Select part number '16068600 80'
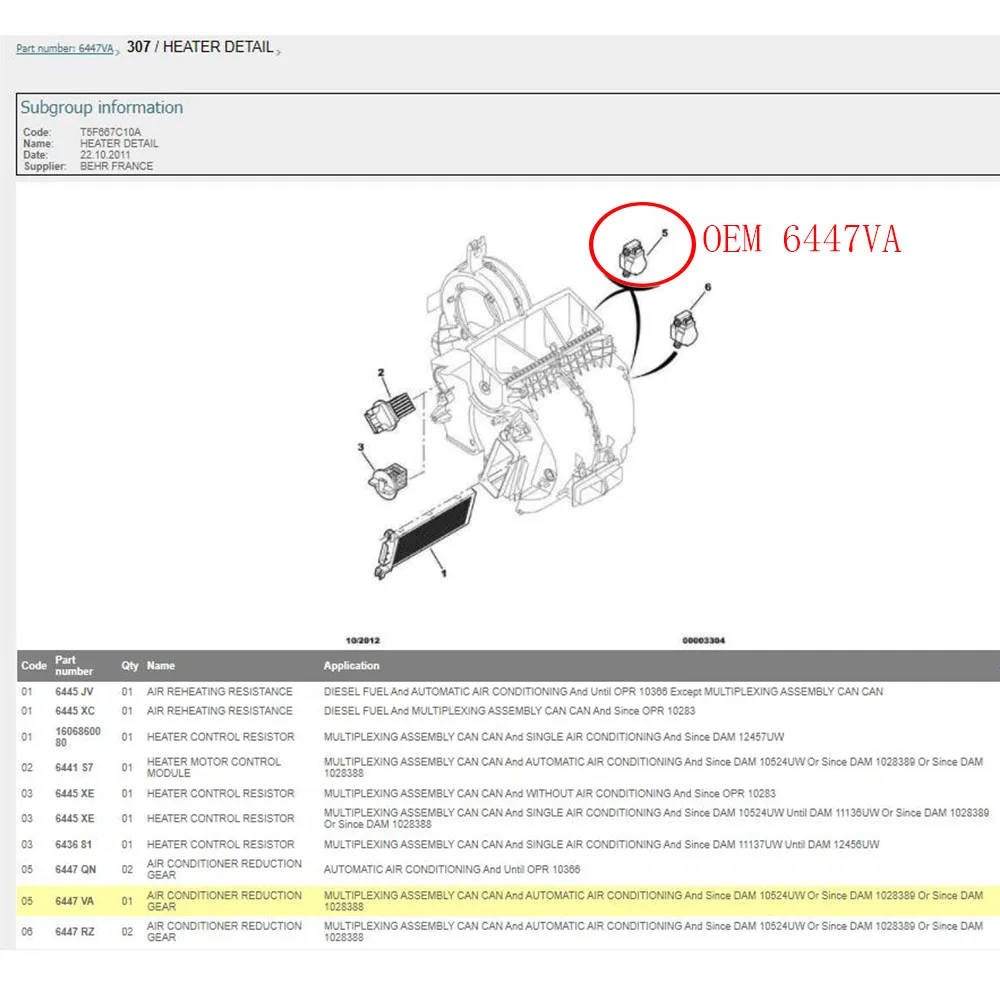This screenshot has width=1000, height=1000. [78, 737]
